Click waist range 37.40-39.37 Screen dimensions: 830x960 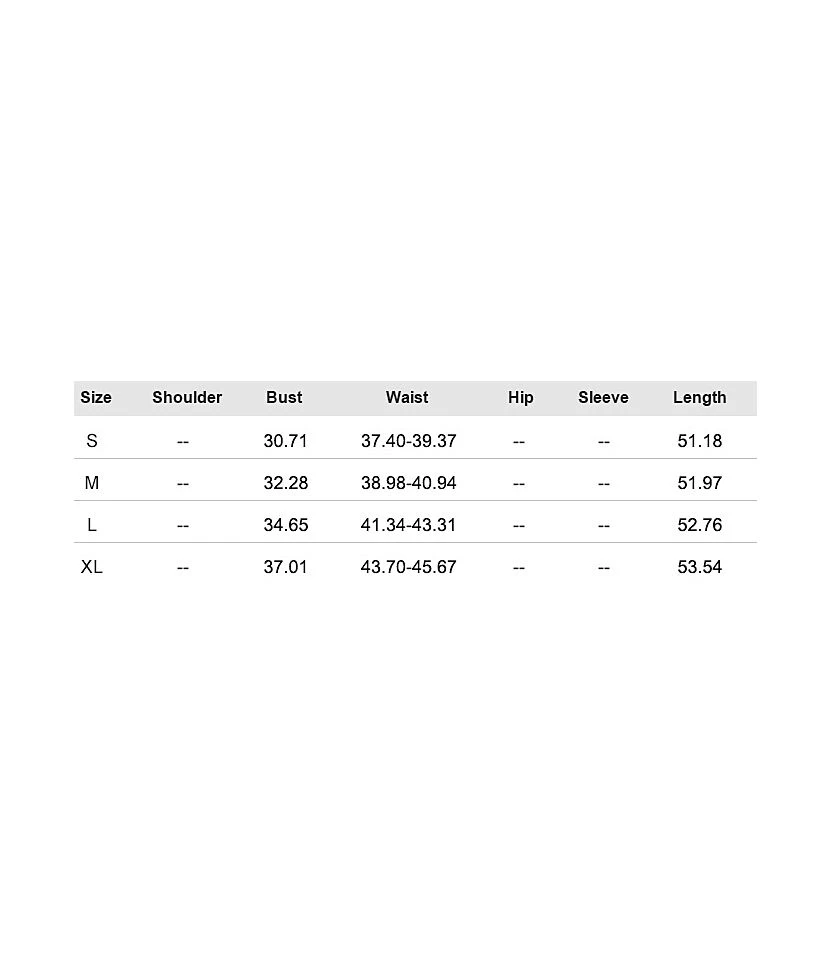(x=408, y=441)
